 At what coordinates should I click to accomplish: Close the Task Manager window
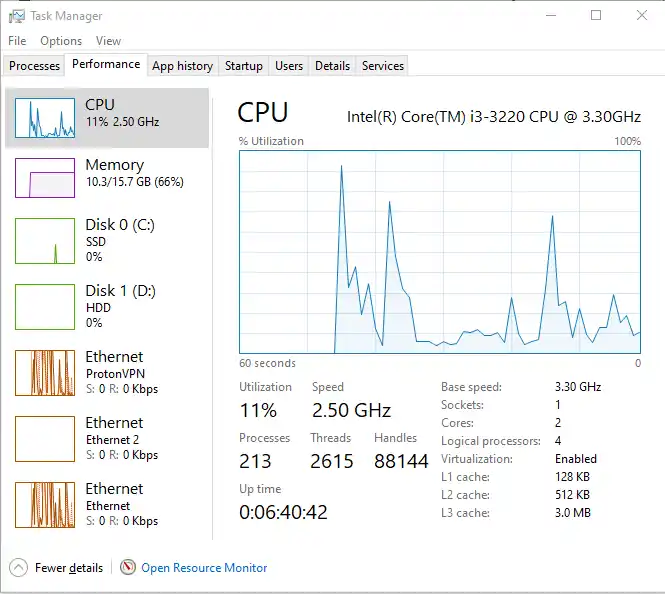point(642,16)
